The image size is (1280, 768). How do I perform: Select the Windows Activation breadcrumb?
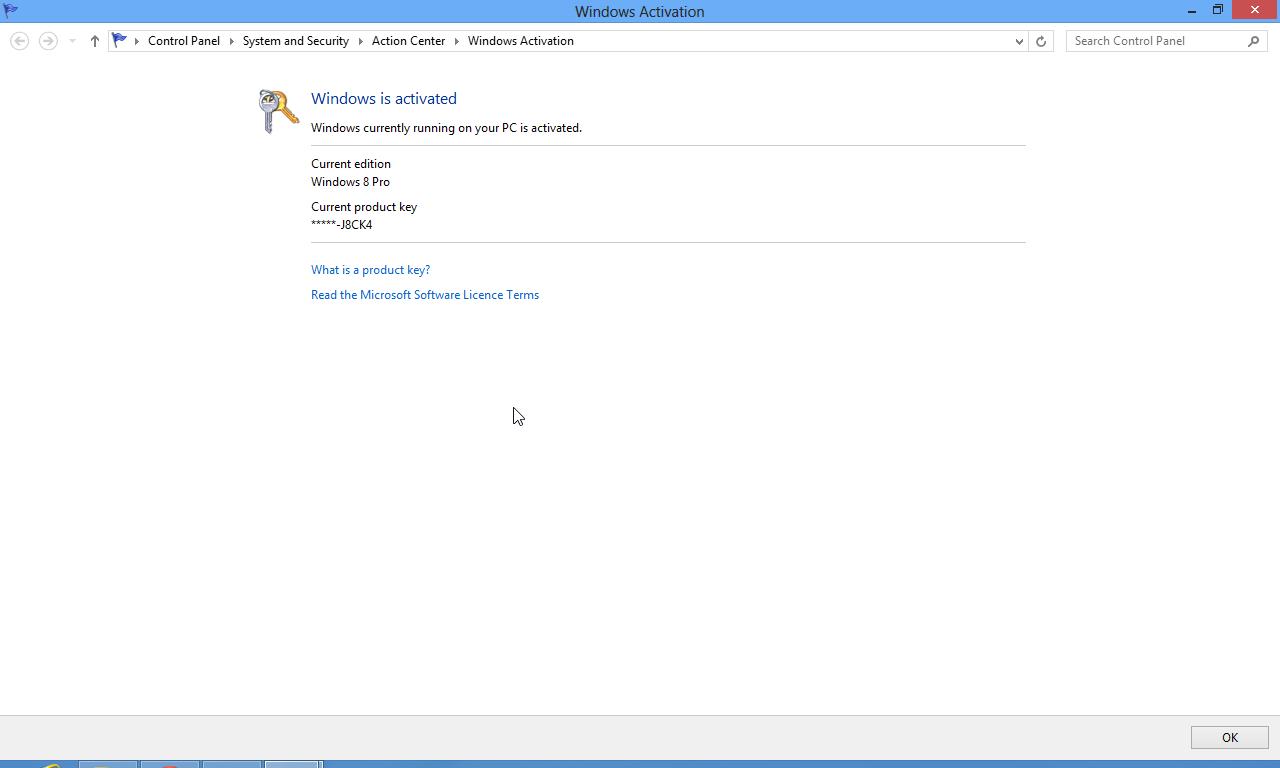coord(521,41)
